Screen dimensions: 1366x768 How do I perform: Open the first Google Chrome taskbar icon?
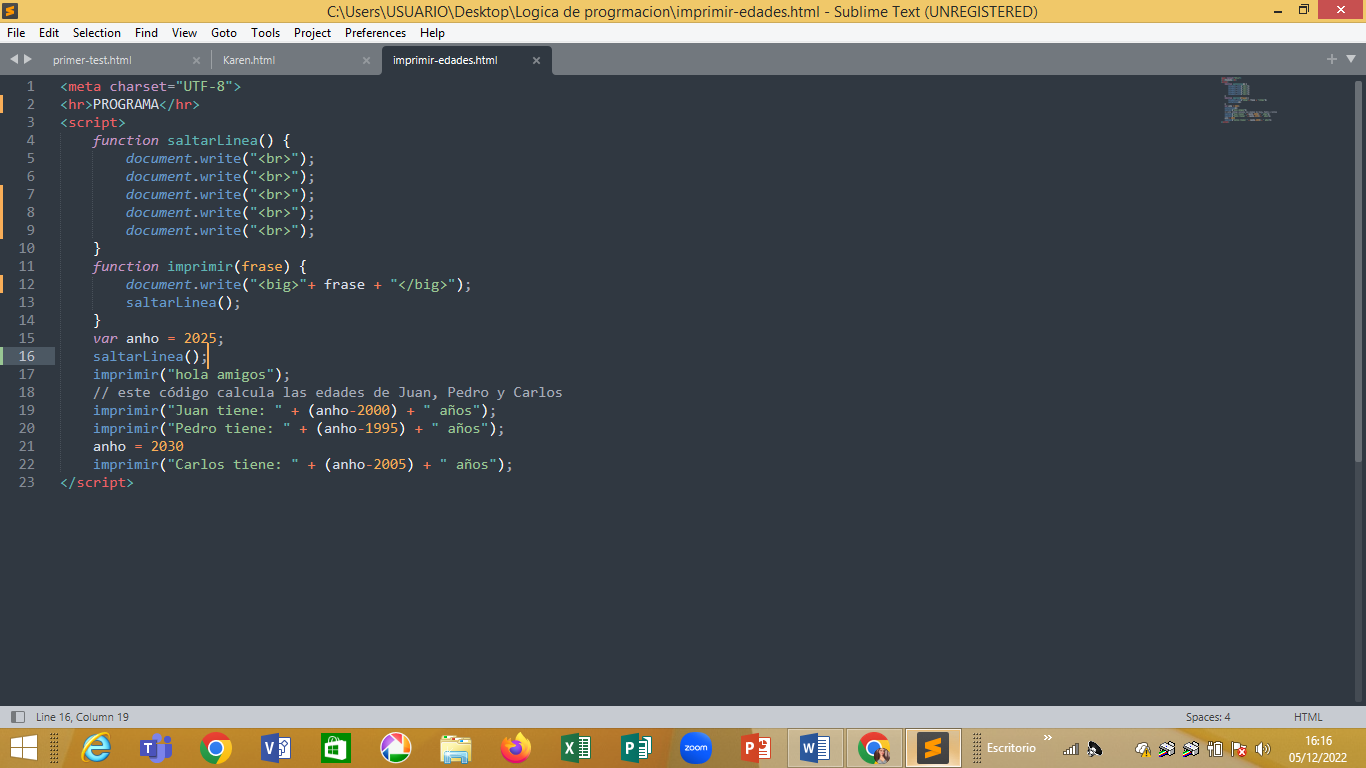click(216, 748)
